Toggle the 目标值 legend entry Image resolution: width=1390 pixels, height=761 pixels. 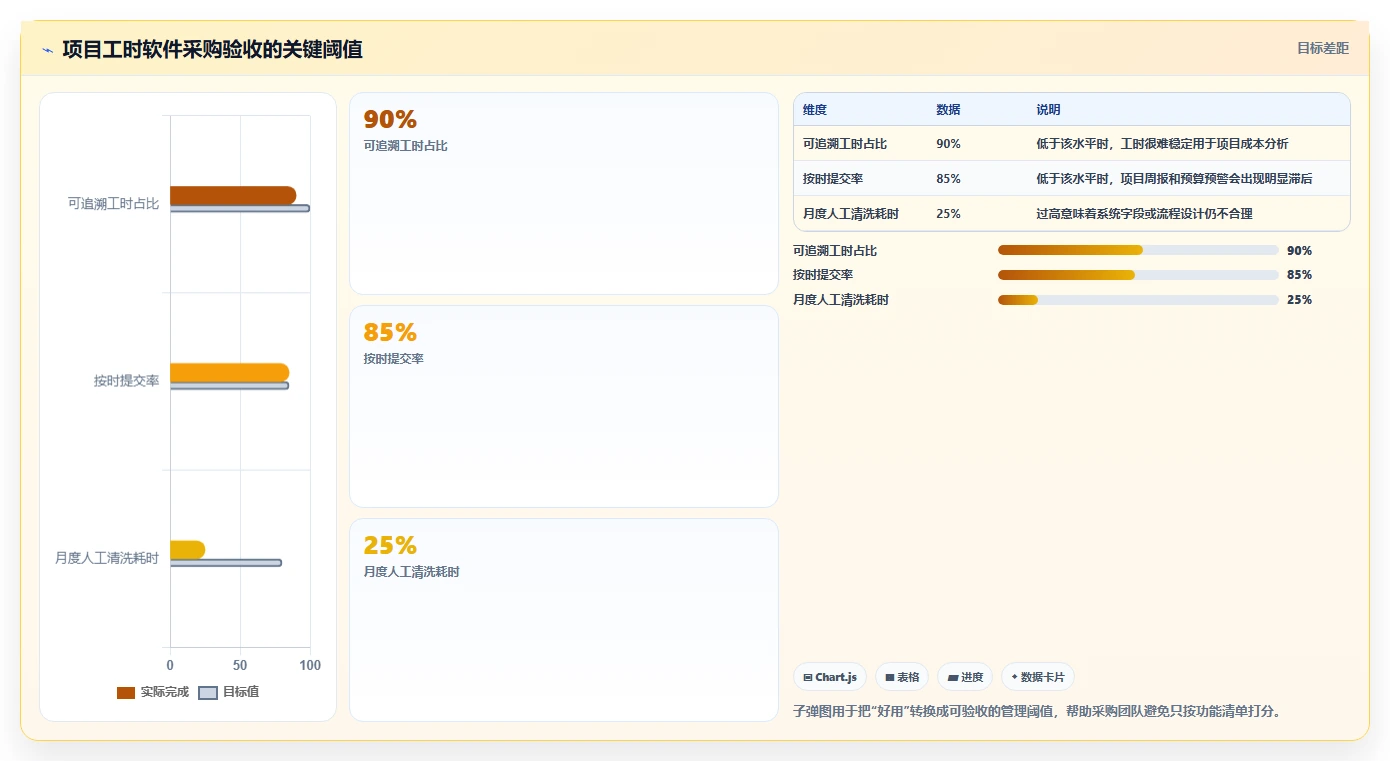pos(229,692)
